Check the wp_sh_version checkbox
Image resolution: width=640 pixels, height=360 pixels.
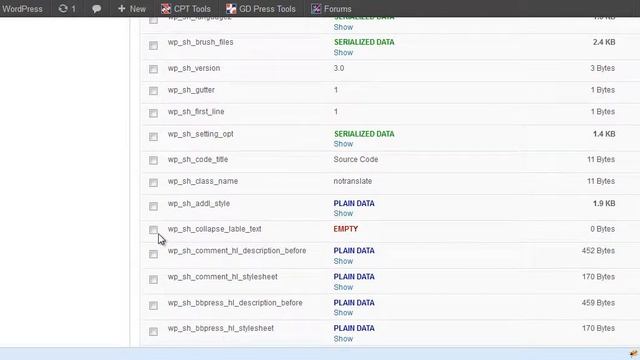(x=153, y=69)
